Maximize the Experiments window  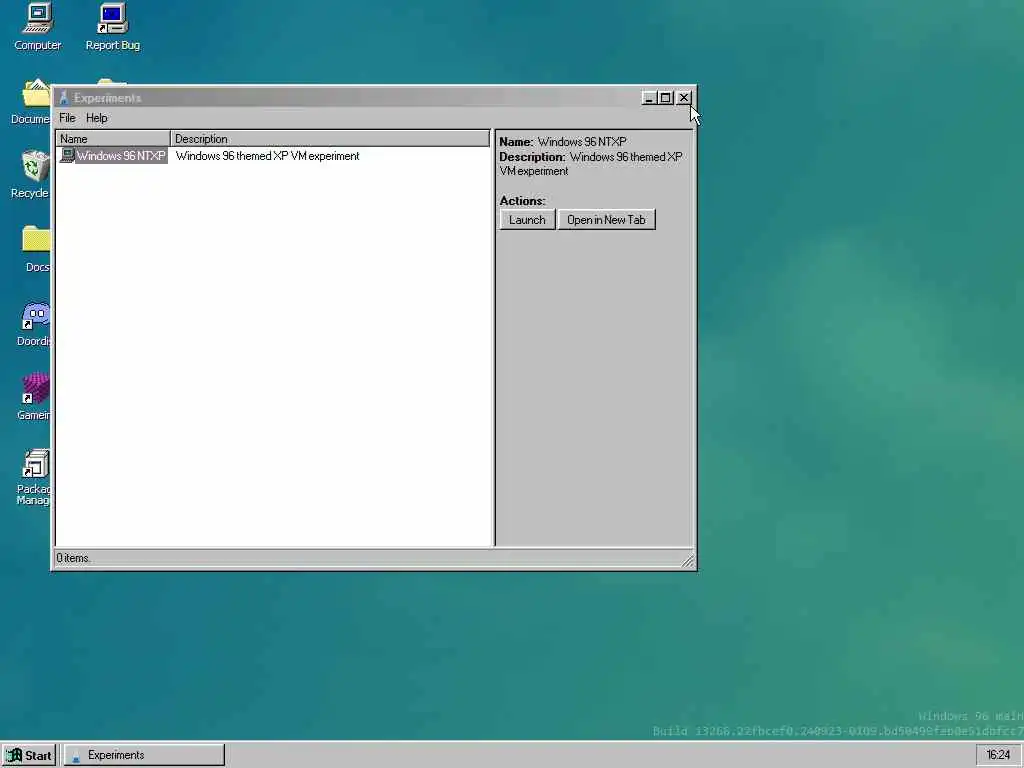point(665,98)
